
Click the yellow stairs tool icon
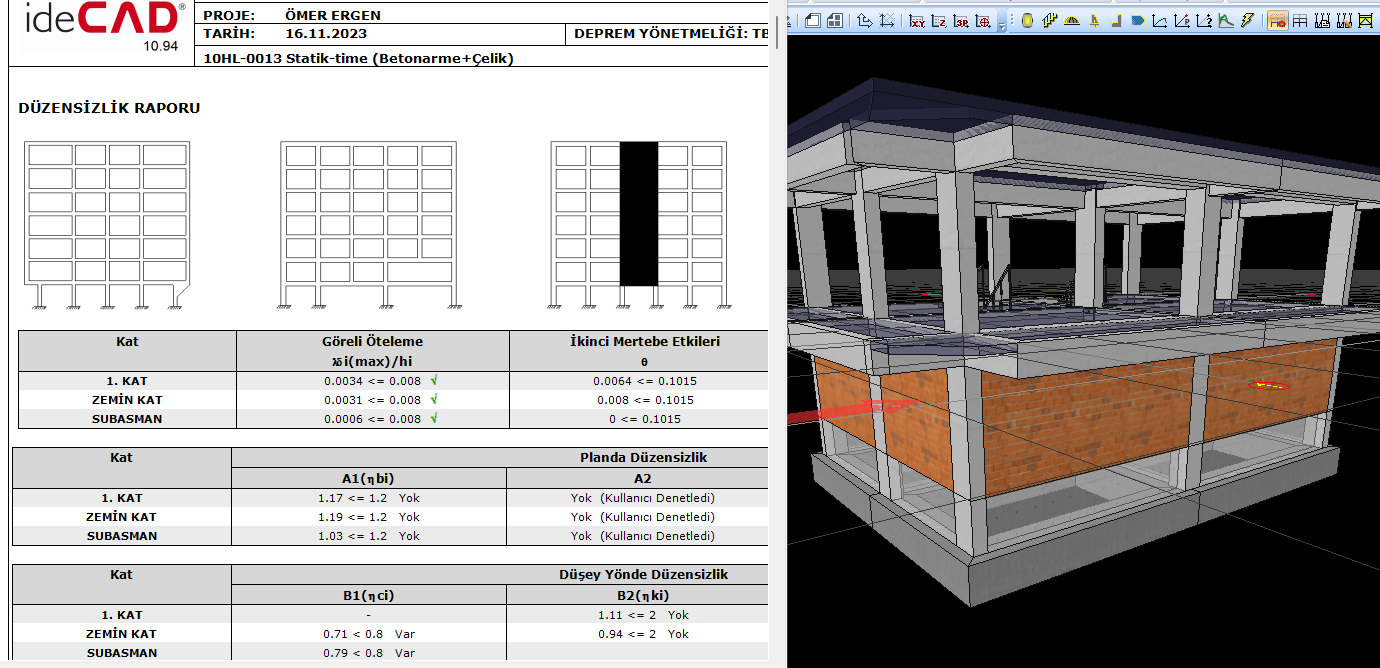[x=1050, y=21]
